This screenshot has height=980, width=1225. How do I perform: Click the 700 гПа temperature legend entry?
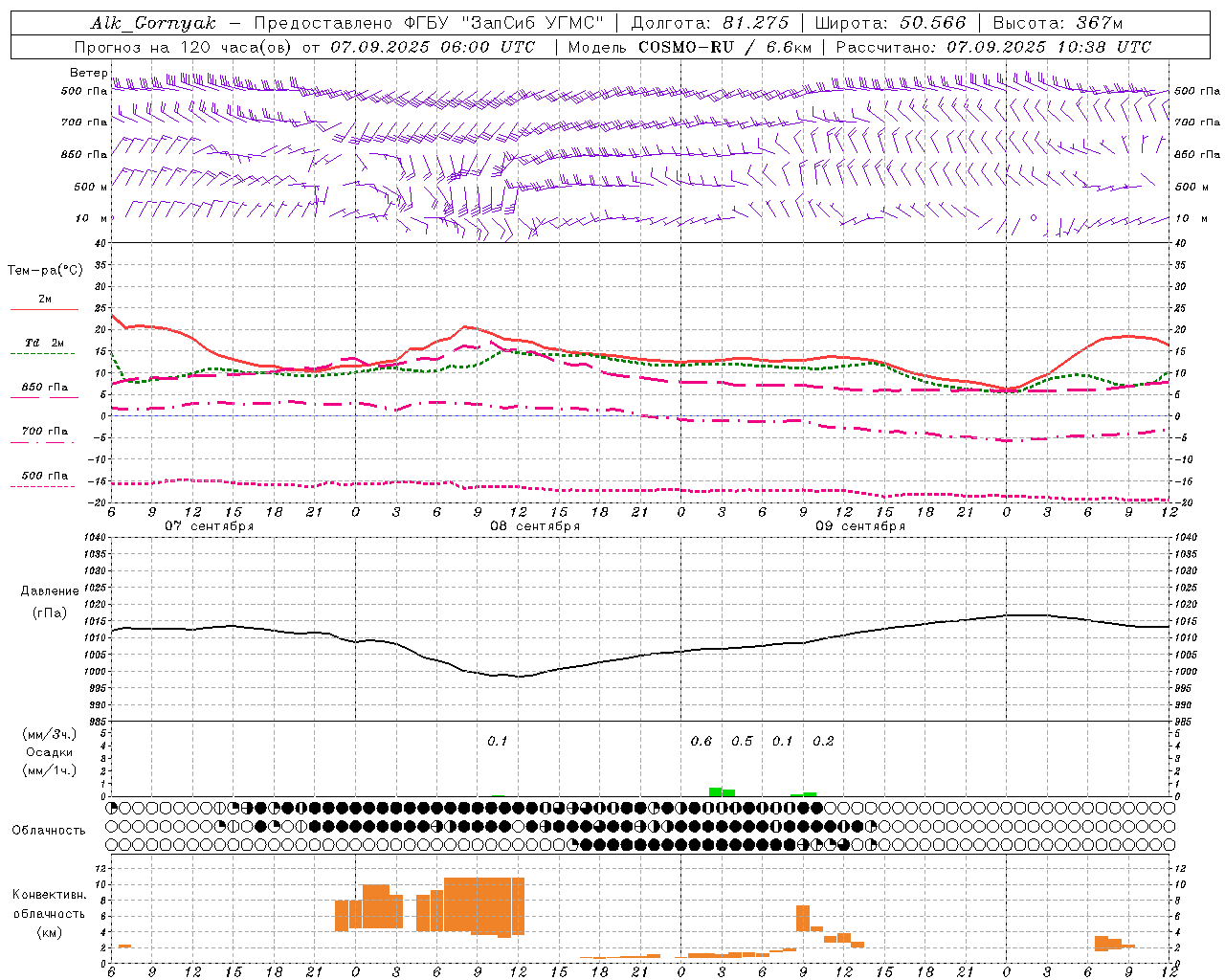(x=45, y=431)
